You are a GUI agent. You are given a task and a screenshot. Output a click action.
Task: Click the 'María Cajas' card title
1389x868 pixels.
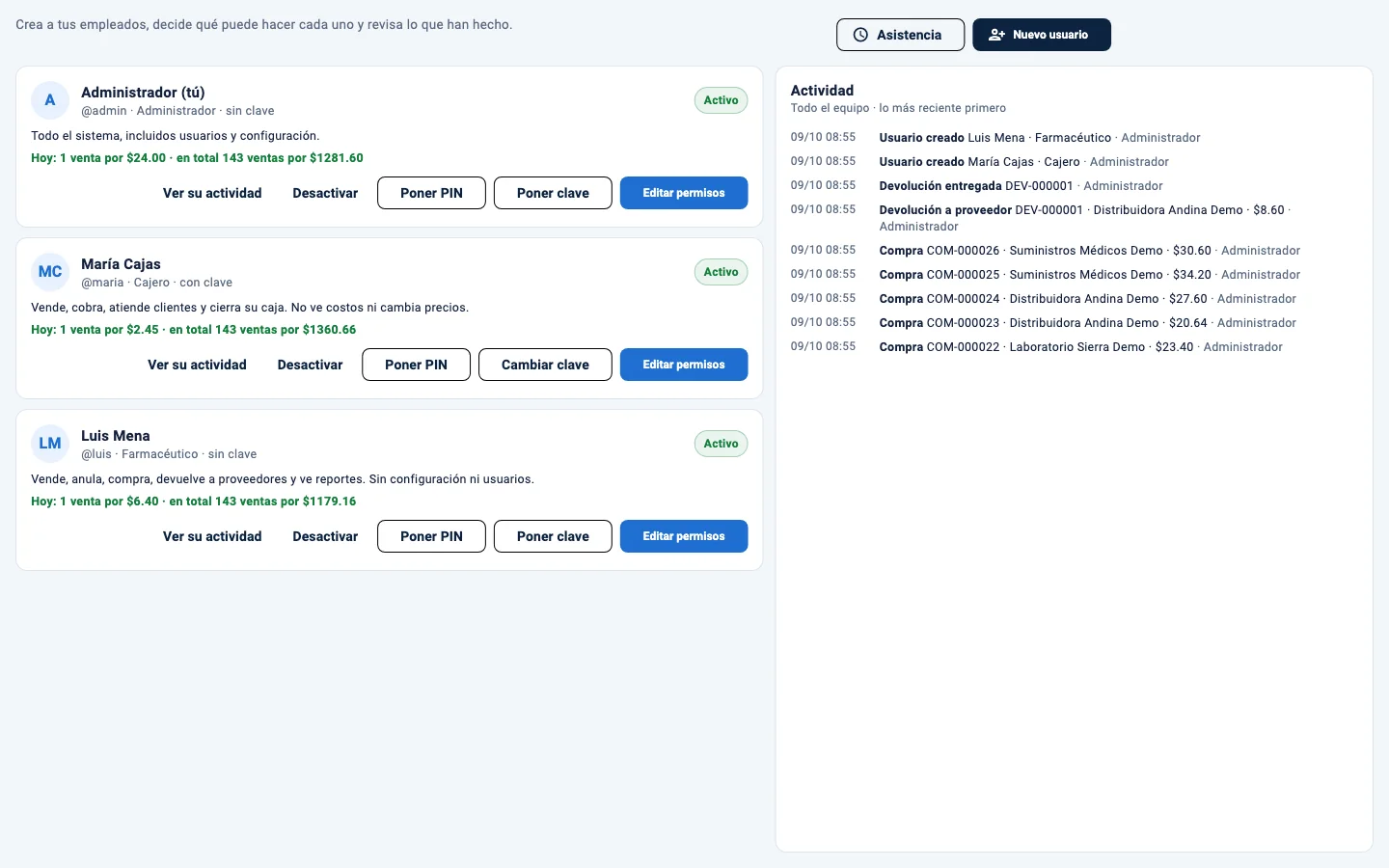point(121,264)
